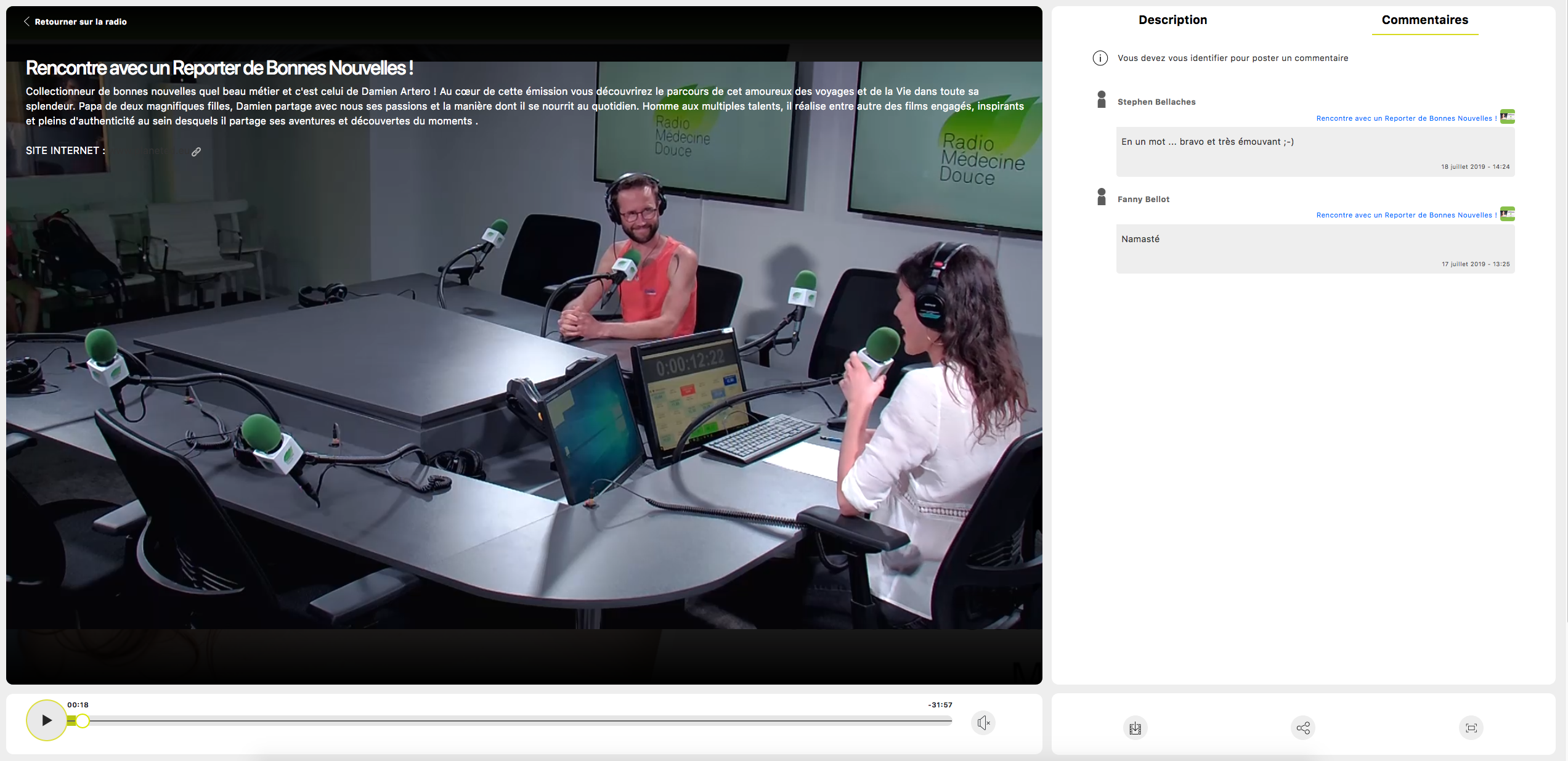Click comment text 'En un mot ... bravo'
This screenshot has height=761, width=1568.
pyautogui.click(x=1208, y=142)
